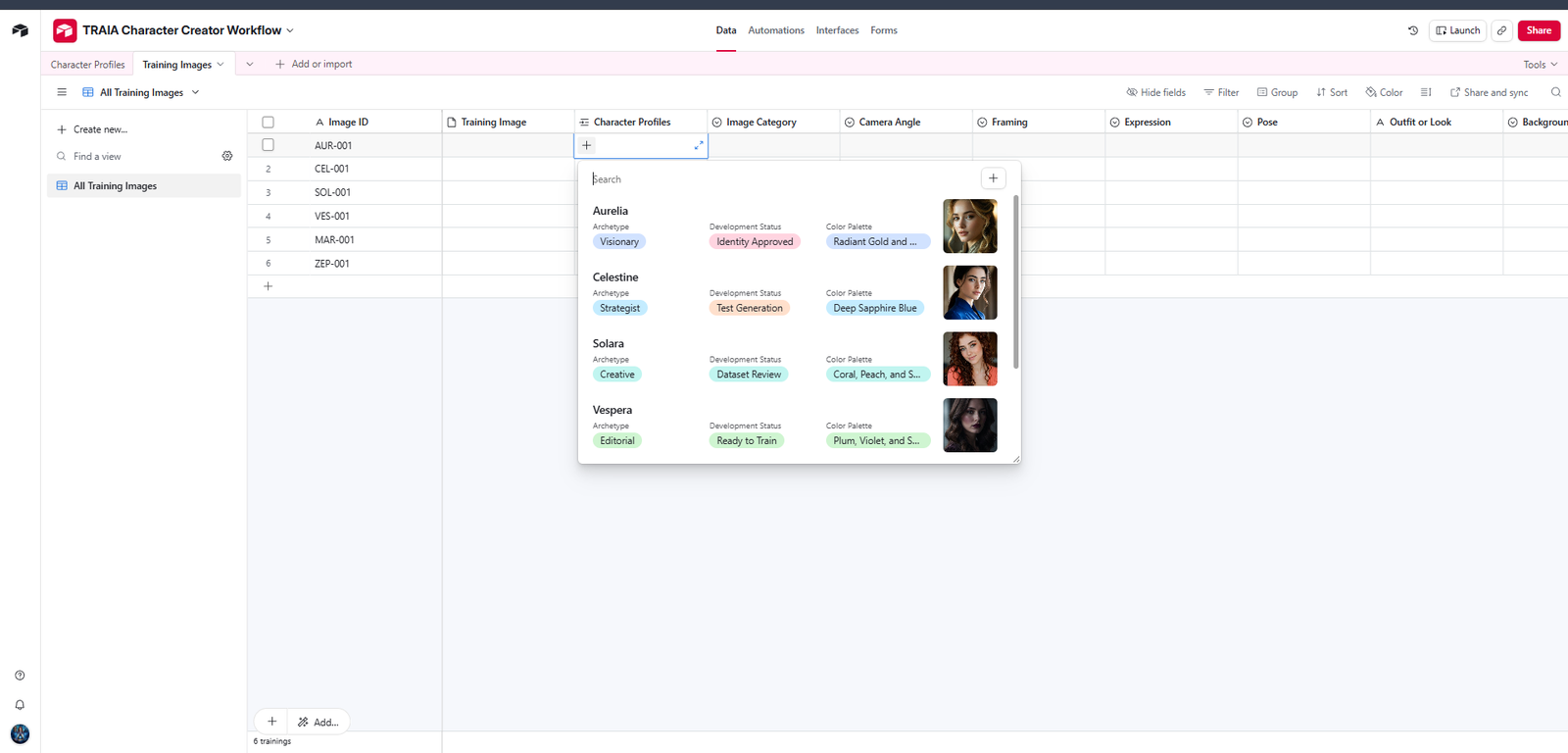Viewport: 1568px width, 753px height.
Task: Switch to the Interfaces tab
Action: click(x=837, y=30)
